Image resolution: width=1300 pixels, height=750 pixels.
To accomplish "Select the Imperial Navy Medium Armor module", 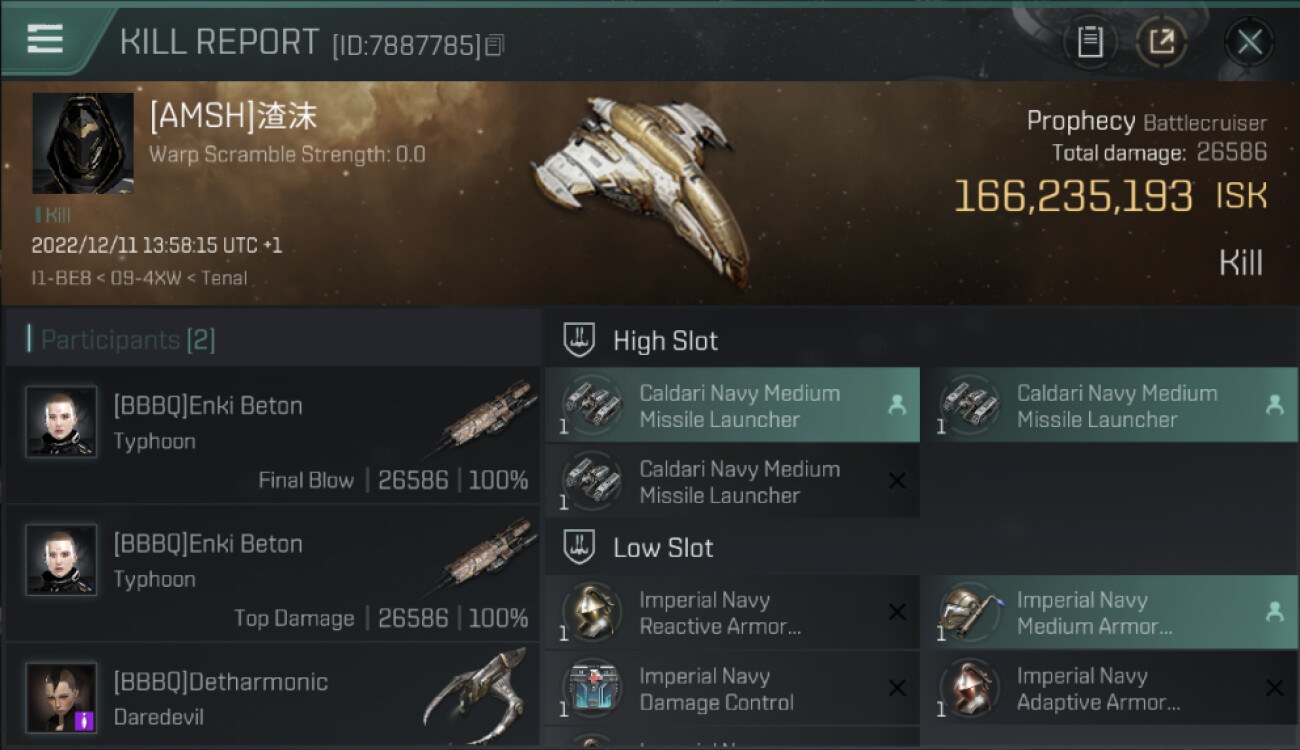I will point(1108,612).
